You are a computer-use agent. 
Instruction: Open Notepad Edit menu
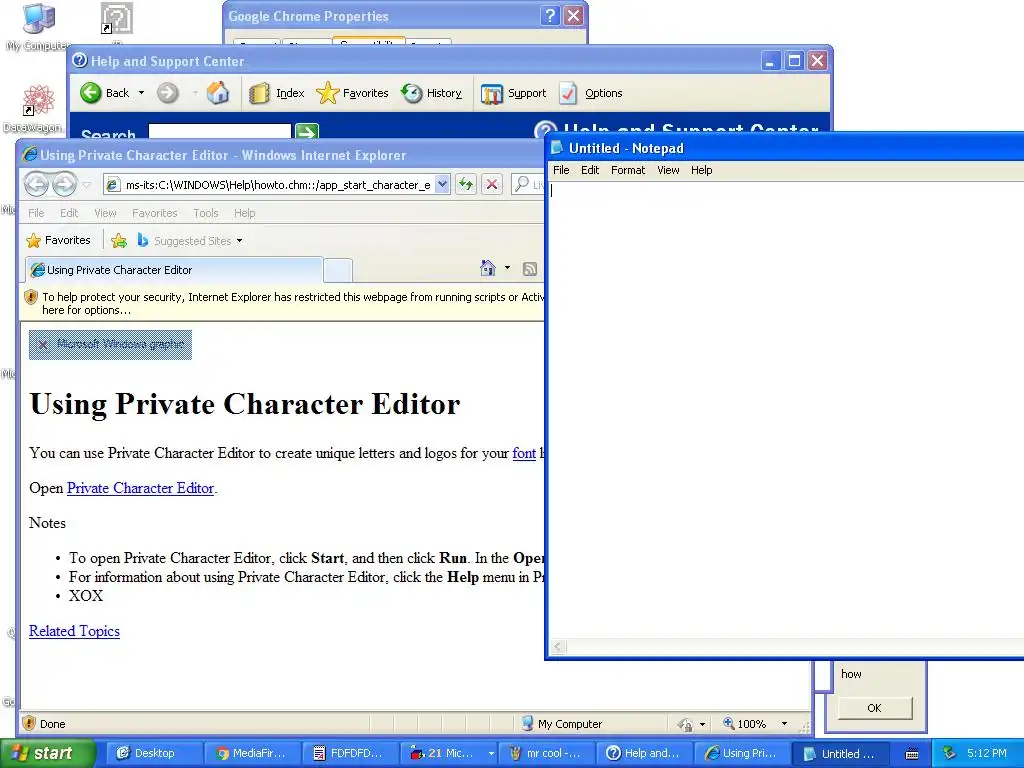click(x=590, y=170)
